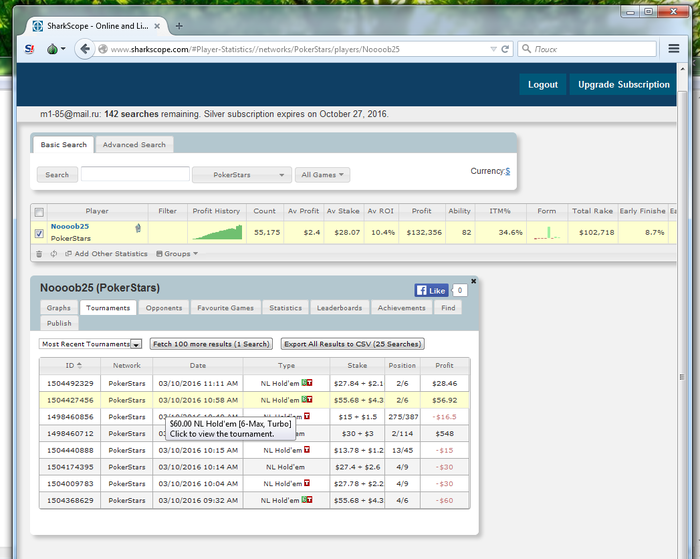Expand the Groups dropdown

(177, 254)
